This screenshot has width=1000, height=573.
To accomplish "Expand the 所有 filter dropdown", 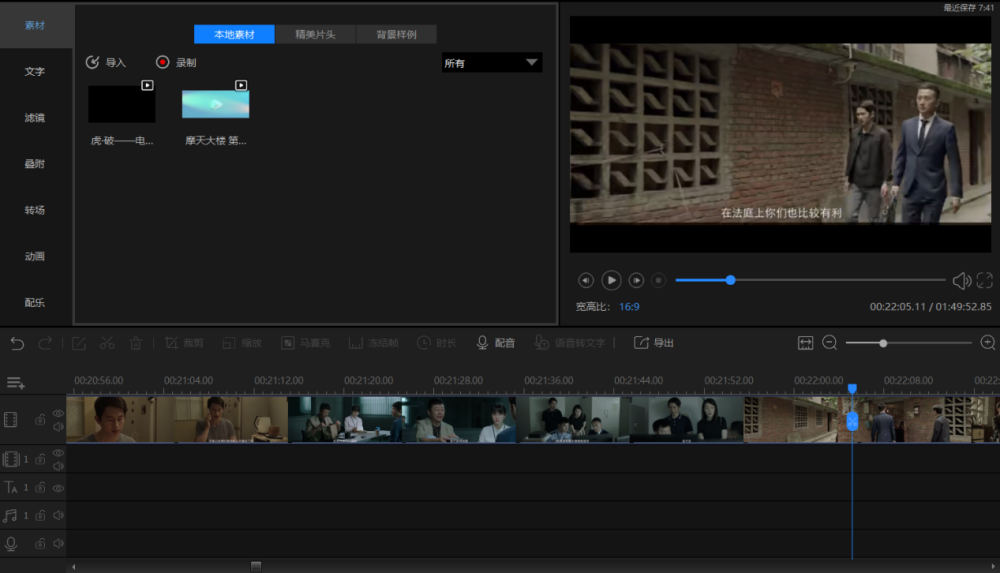I will coord(492,63).
